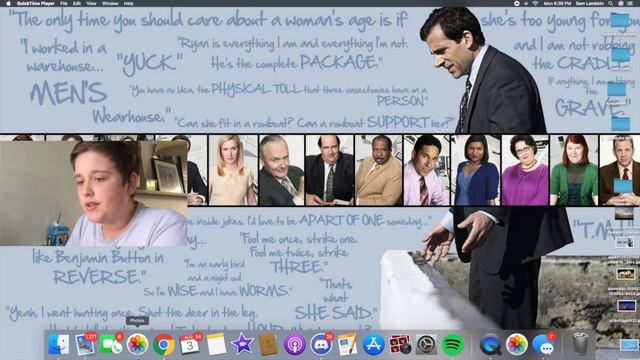Open Podcasts from the dock
The image size is (640, 360).
(x=295, y=345)
